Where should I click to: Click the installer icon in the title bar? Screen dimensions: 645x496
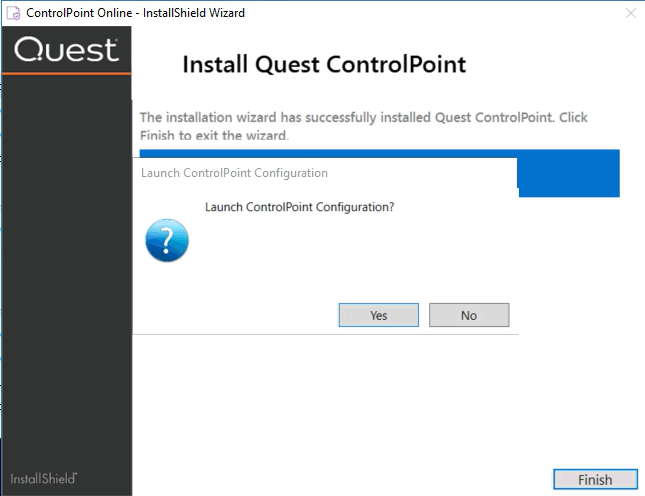(14, 13)
